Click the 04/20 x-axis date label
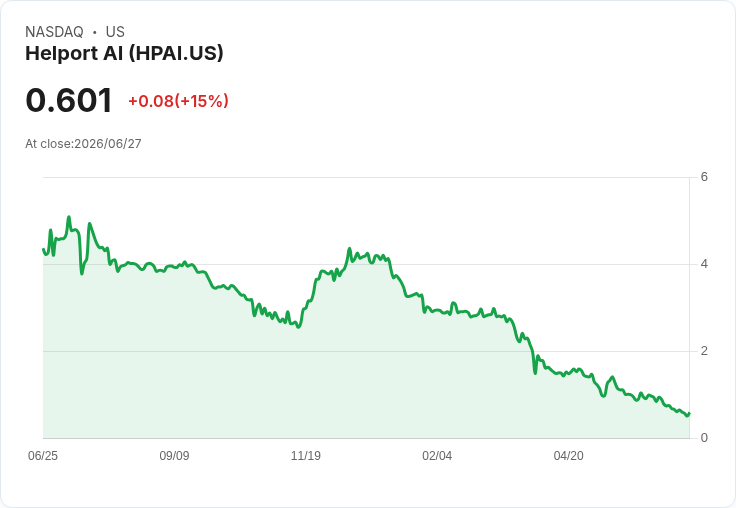The image size is (736, 508). point(568,455)
